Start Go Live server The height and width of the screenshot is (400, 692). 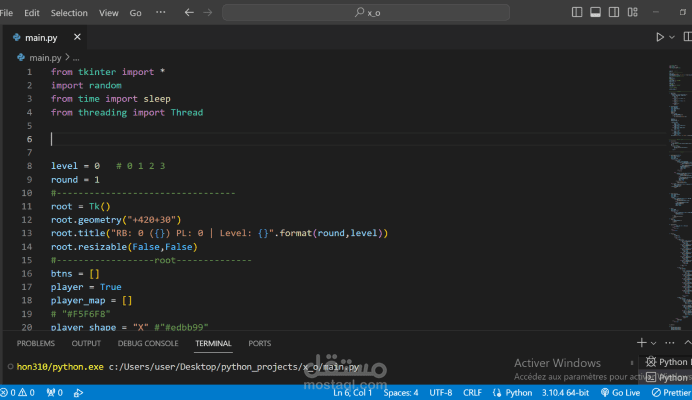pos(620,392)
